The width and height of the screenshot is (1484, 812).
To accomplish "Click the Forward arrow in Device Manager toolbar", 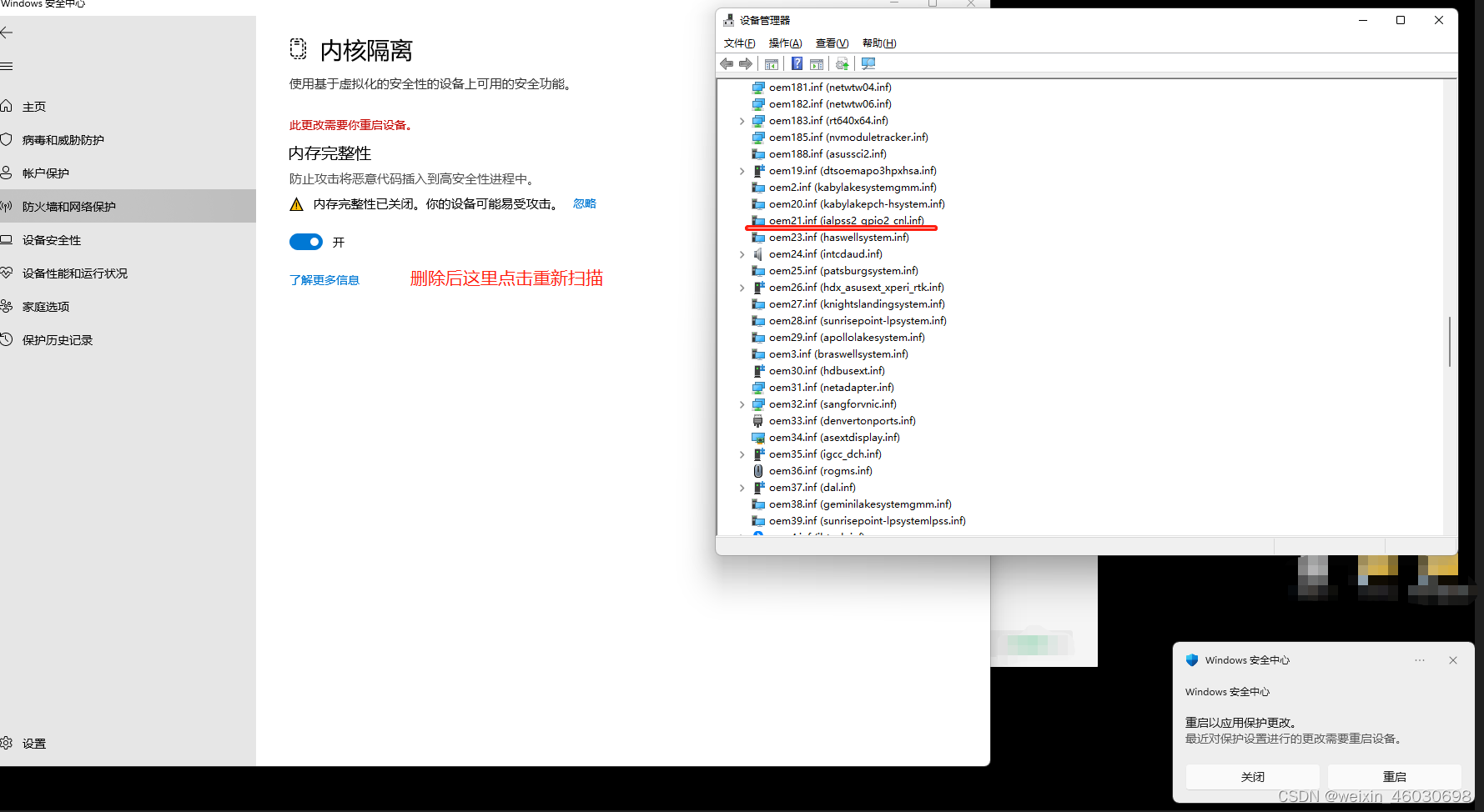I will 746,64.
